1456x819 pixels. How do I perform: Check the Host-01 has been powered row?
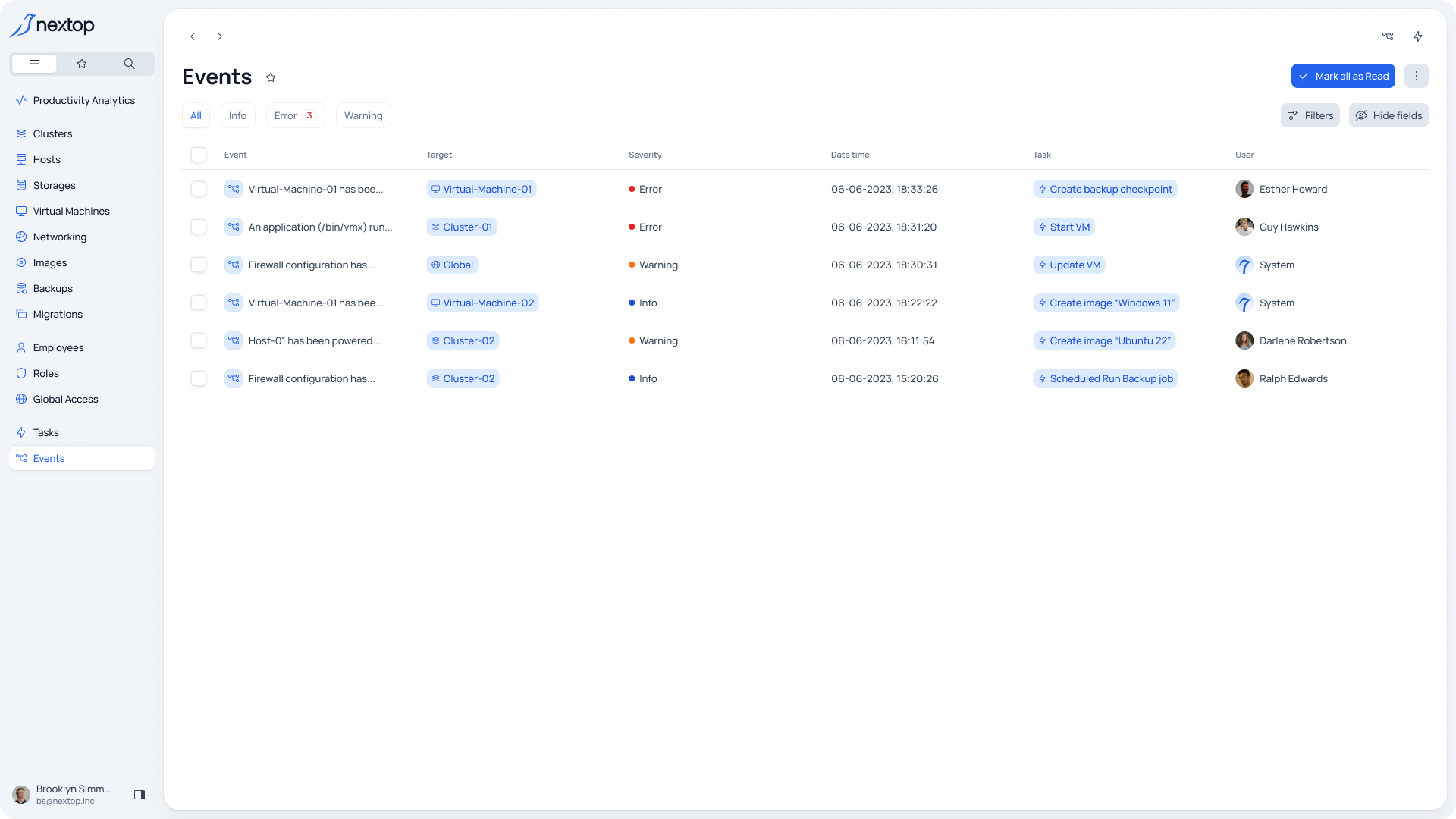click(199, 340)
